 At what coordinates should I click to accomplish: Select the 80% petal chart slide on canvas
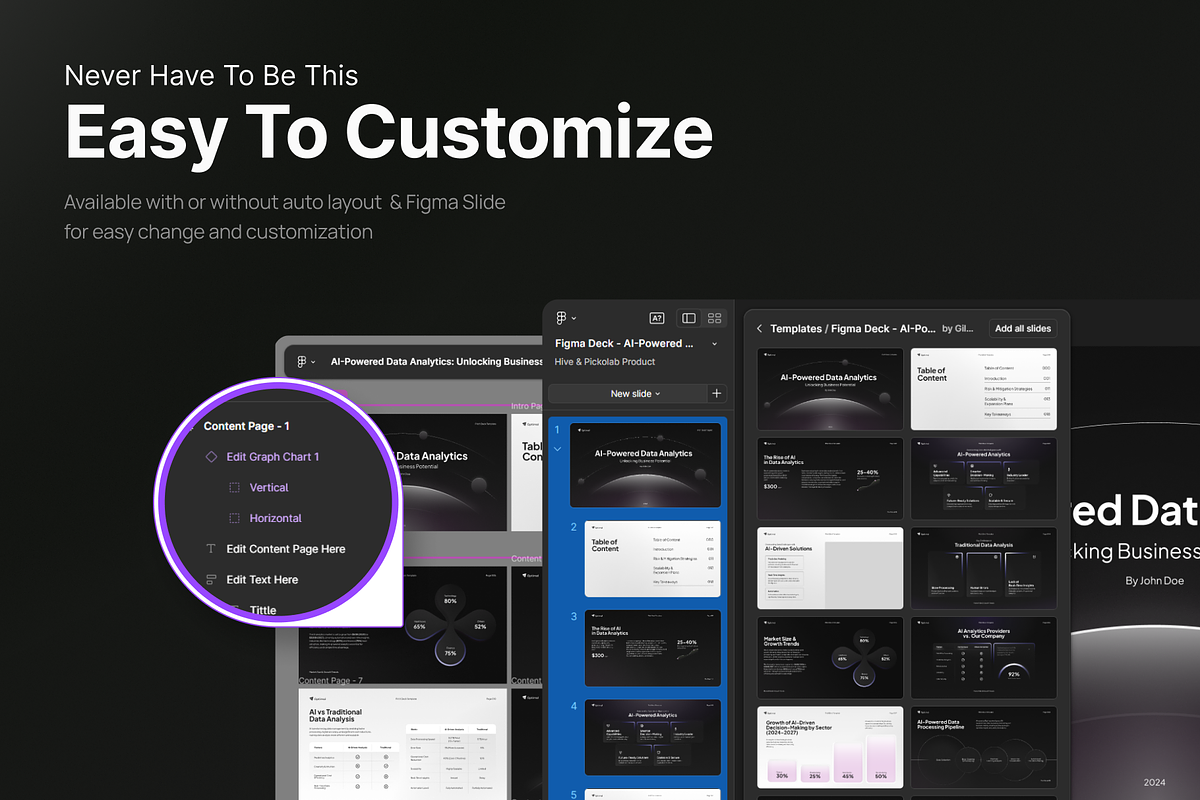tap(440, 625)
